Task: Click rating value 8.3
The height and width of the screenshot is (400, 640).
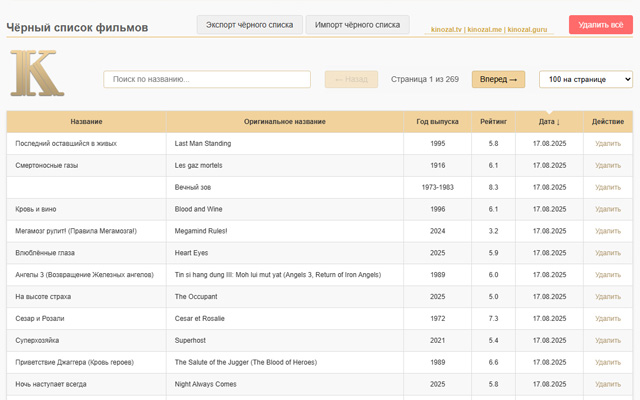Action: click(493, 187)
